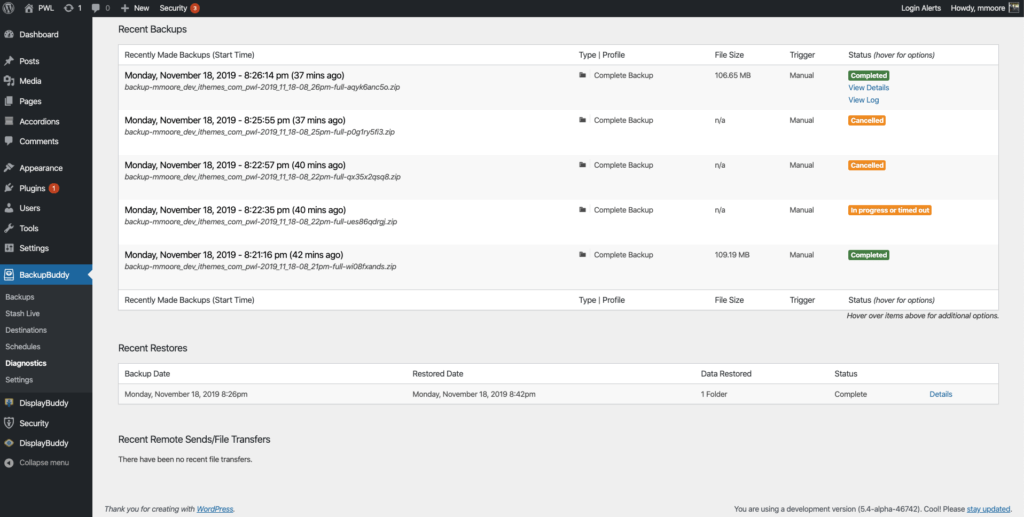
Task: Open the Security shield icon in the sidebar
Action: pyautogui.click(x=9, y=423)
